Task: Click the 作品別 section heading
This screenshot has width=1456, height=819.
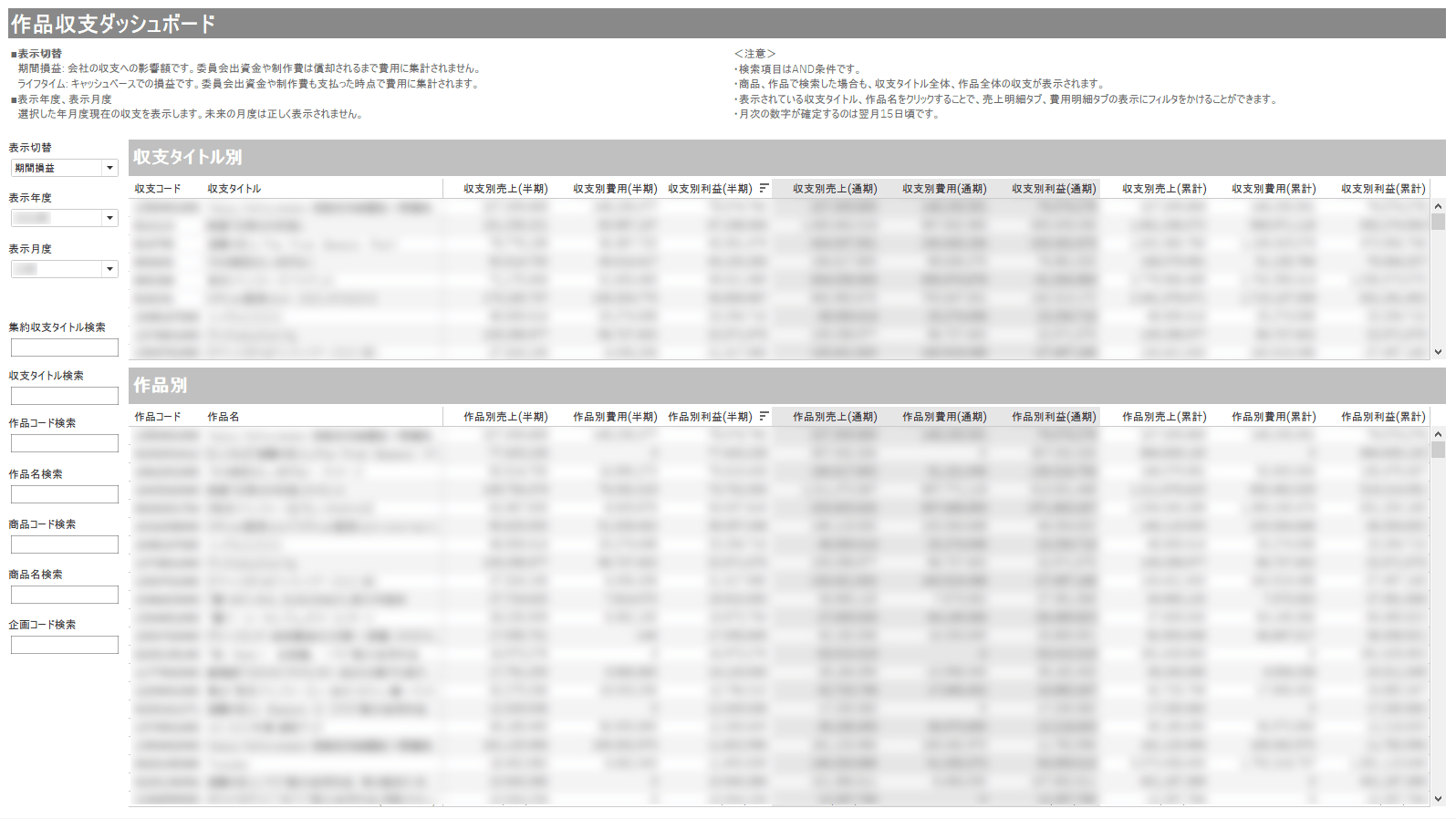Action: click(161, 385)
